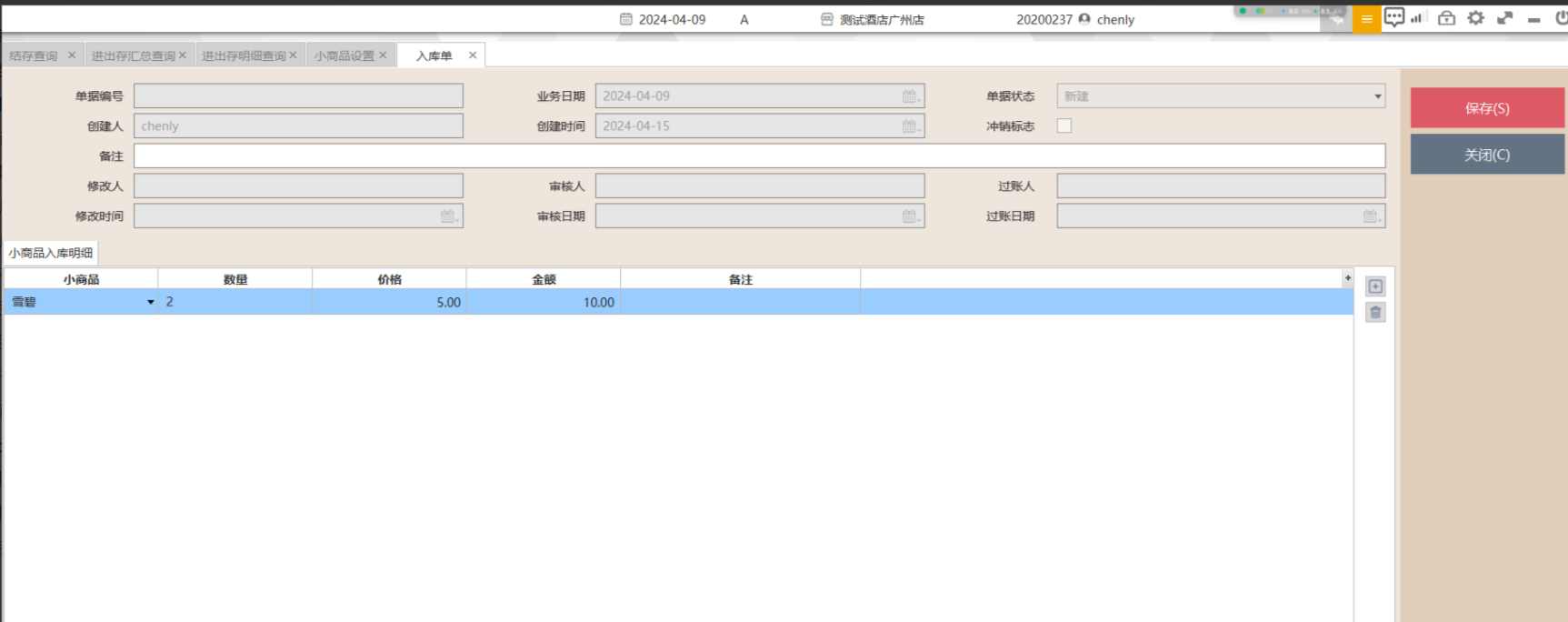The width and height of the screenshot is (1568, 622).
Task: Open settings with the gear icon
Action: pos(1475,18)
